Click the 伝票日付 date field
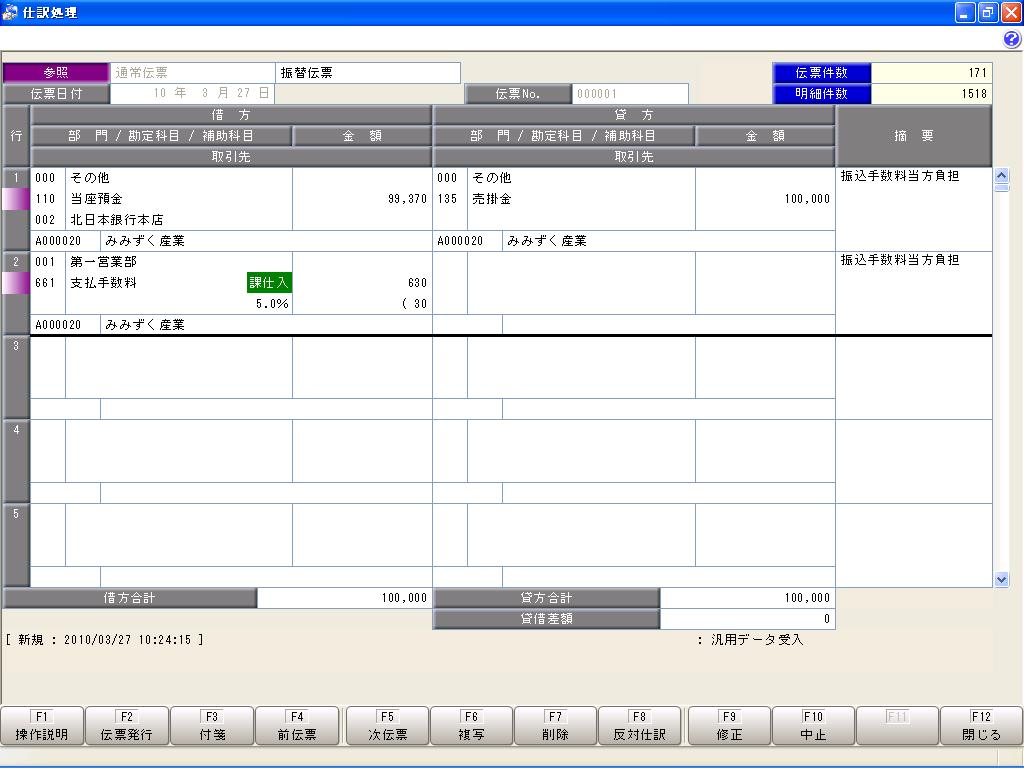The height and width of the screenshot is (768, 1024). point(193,93)
